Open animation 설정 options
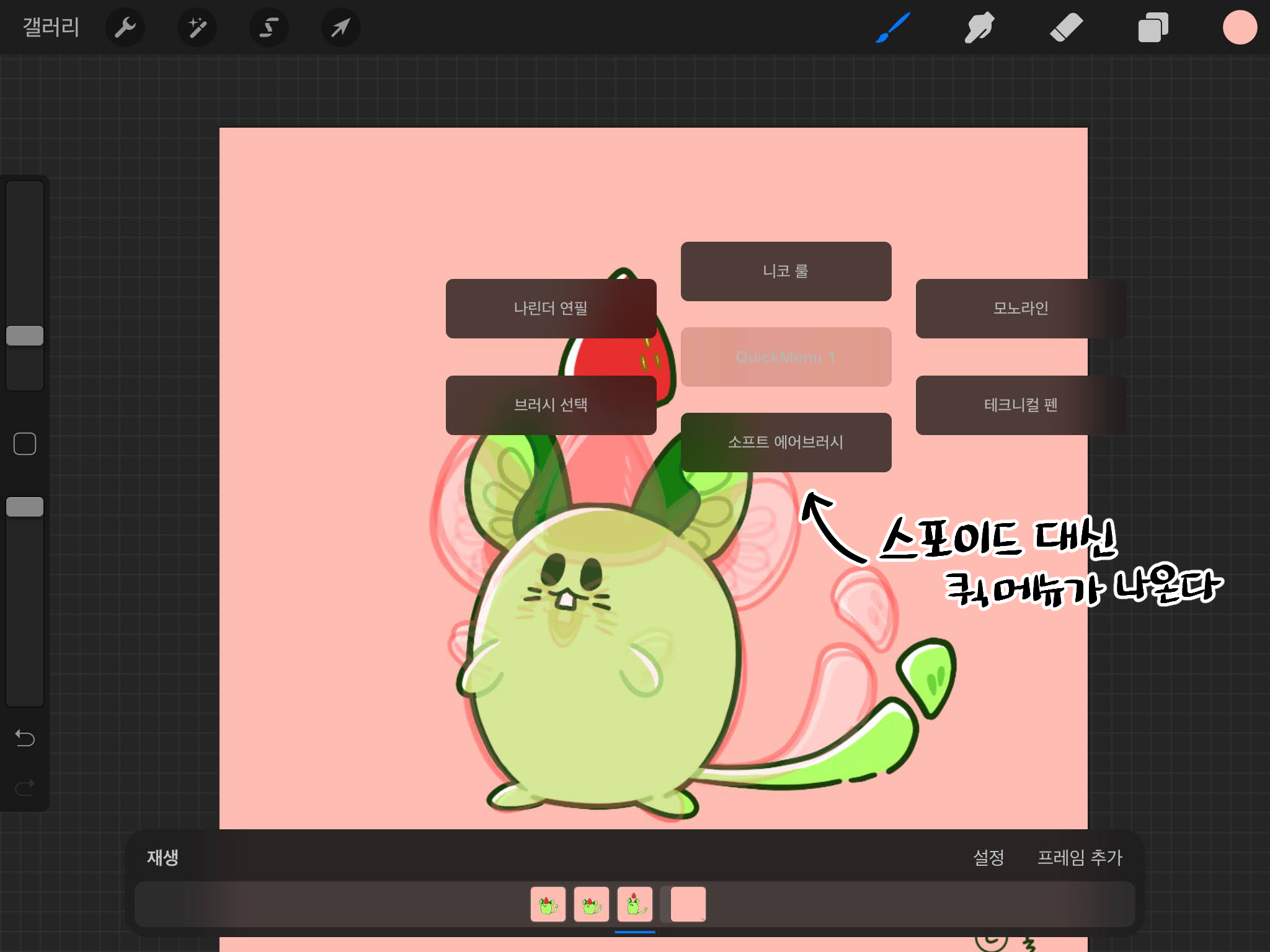 point(988,857)
